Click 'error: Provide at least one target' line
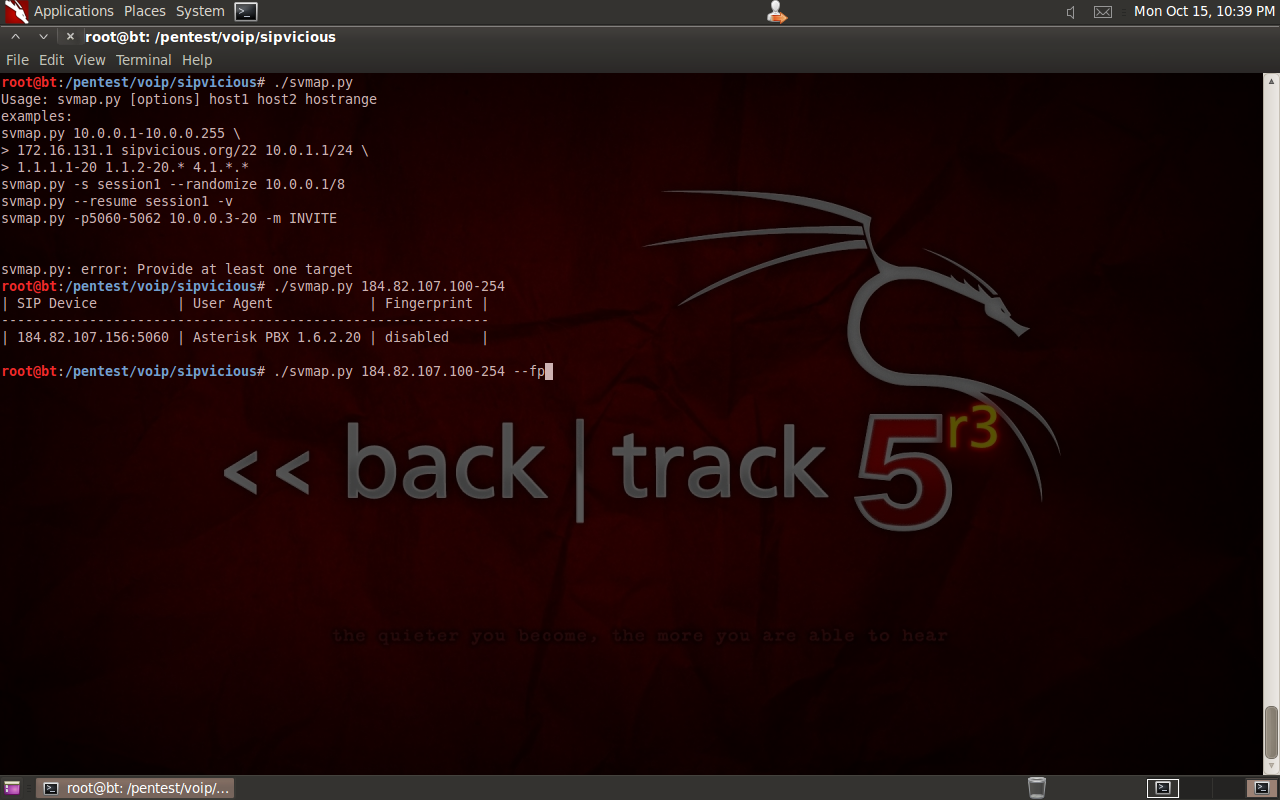1280x800 pixels. coord(177,269)
